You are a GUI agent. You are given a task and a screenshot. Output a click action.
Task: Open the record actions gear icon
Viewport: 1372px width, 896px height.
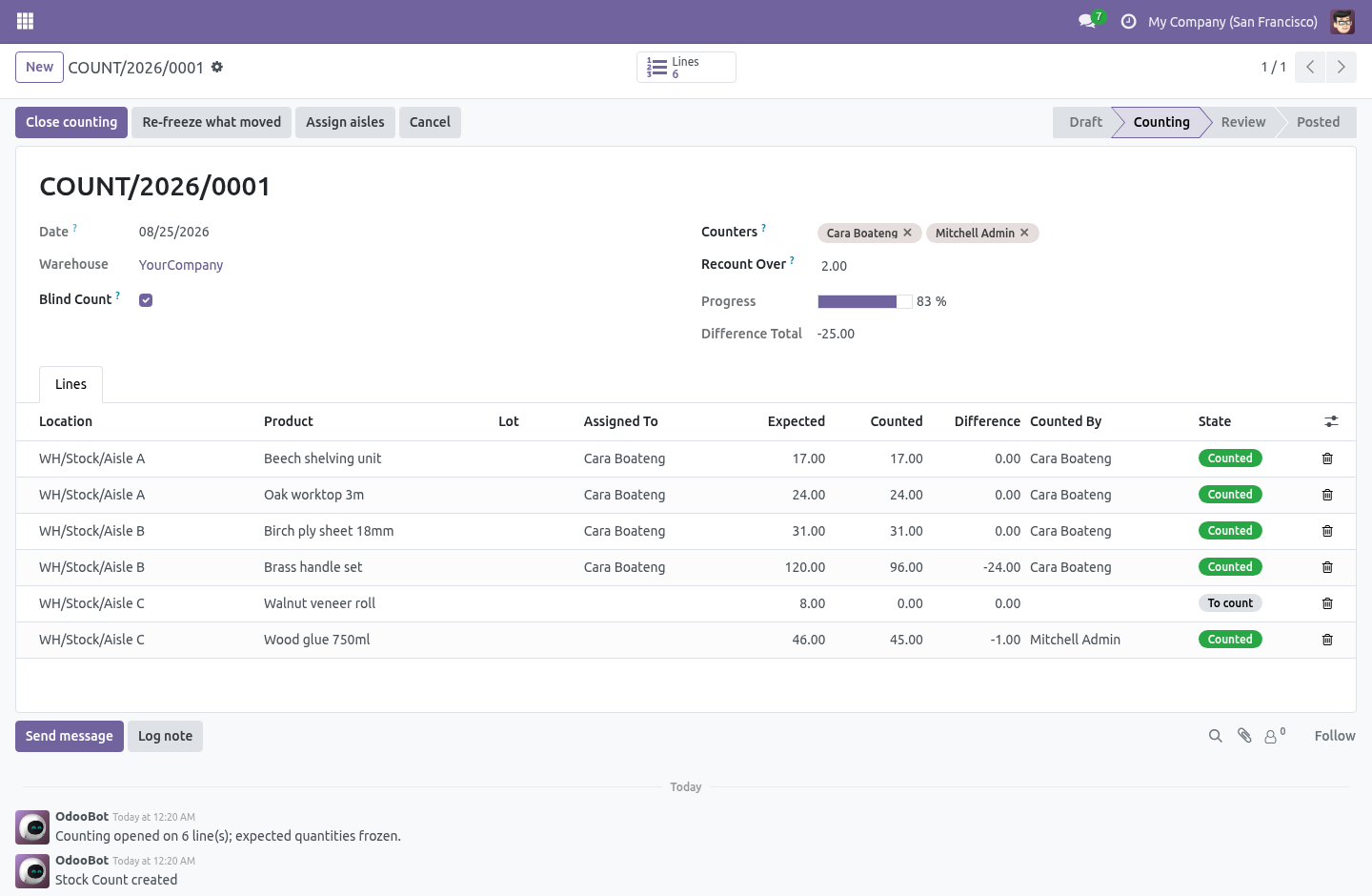coord(217,67)
